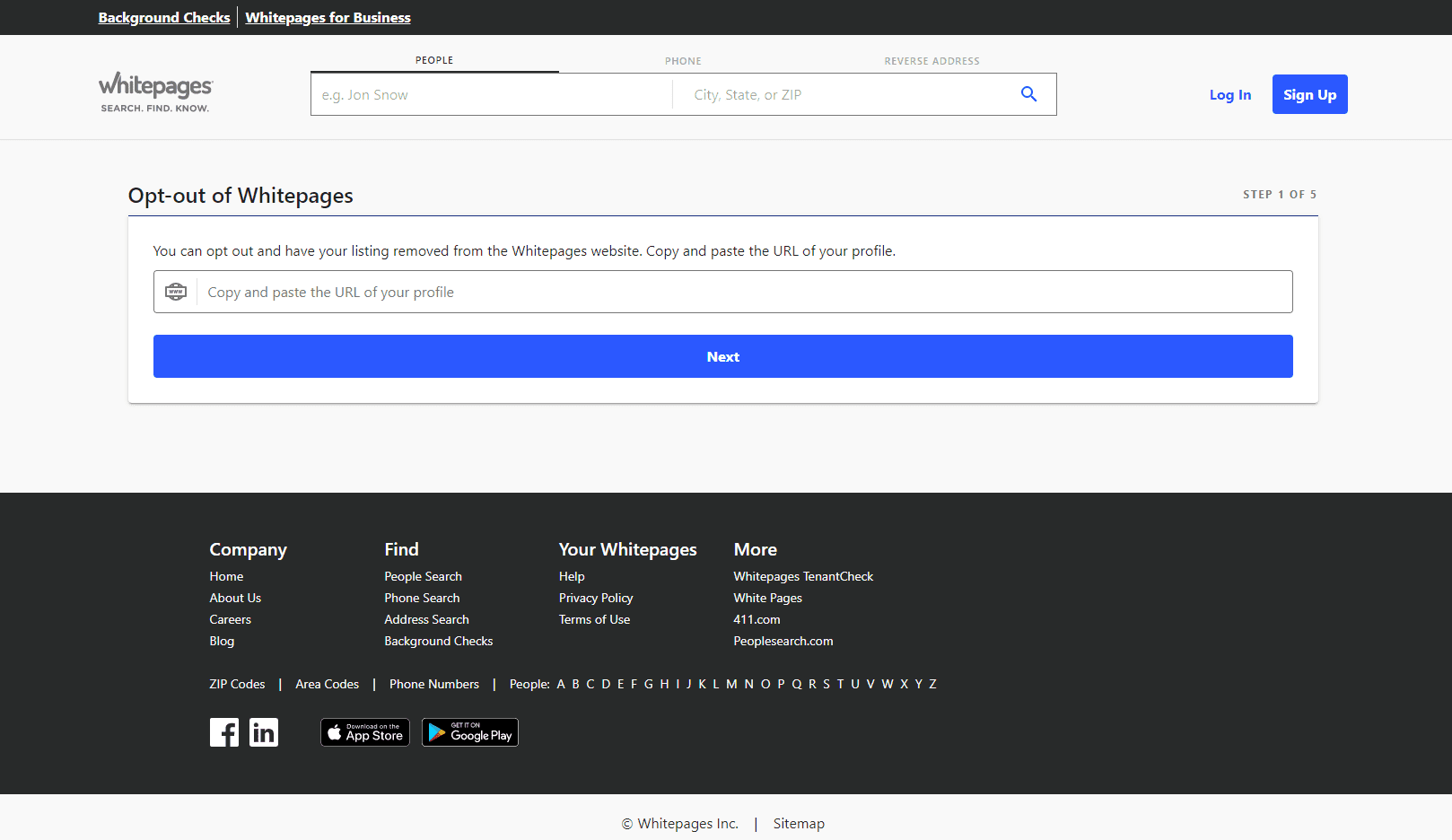Open the People Search footer link
This screenshot has width=1452, height=840.
click(423, 576)
